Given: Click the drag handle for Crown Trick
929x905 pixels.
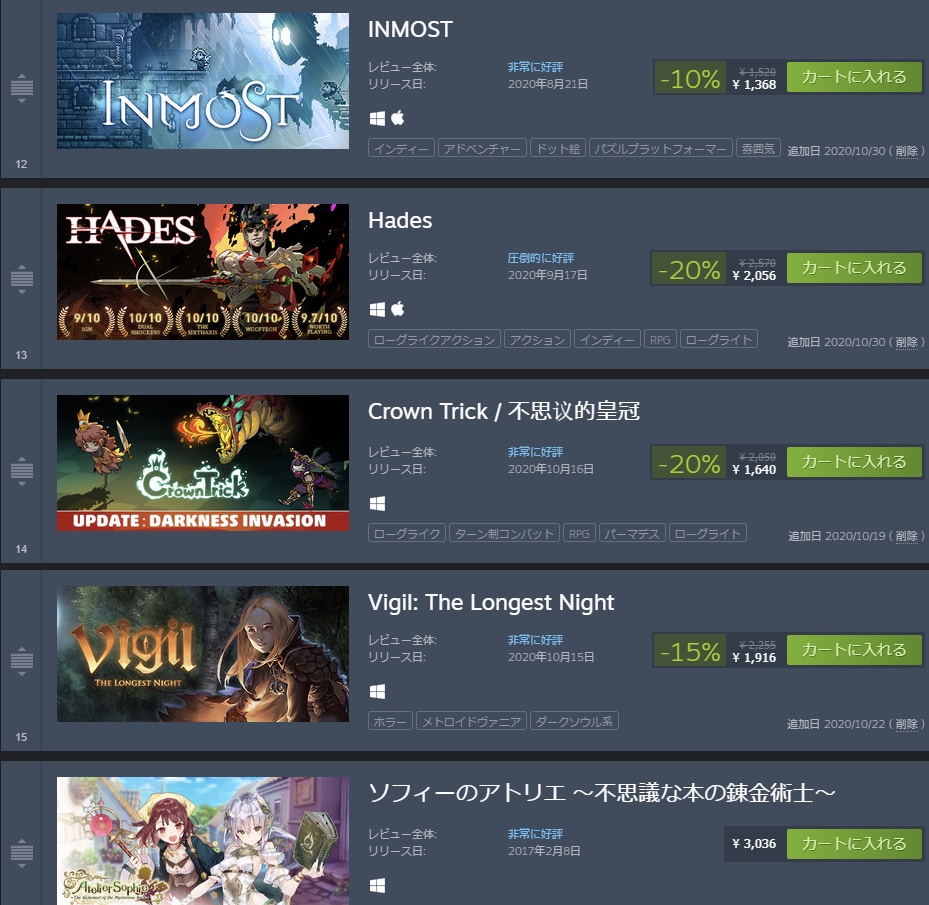Looking at the screenshot, I should (22, 471).
